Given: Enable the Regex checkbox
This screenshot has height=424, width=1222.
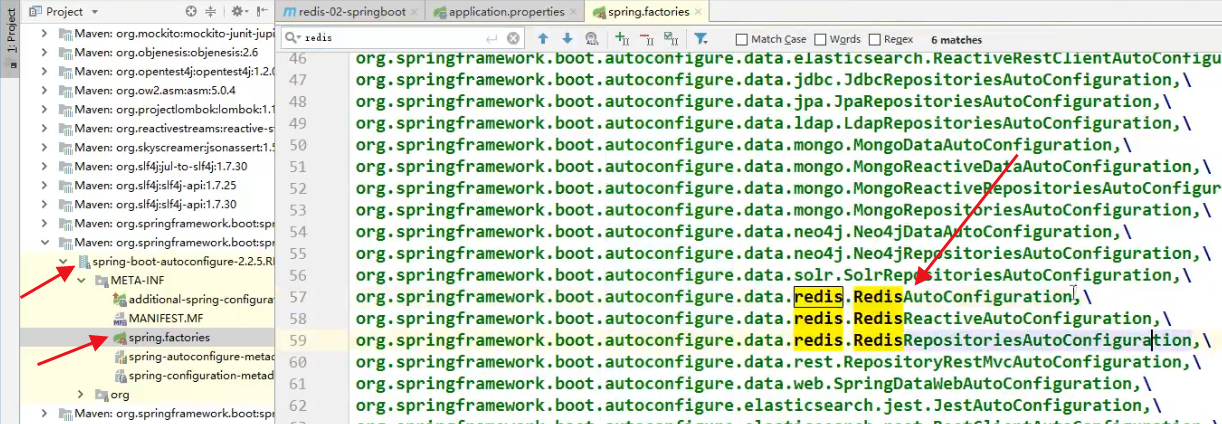Looking at the screenshot, I should tap(874, 39).
